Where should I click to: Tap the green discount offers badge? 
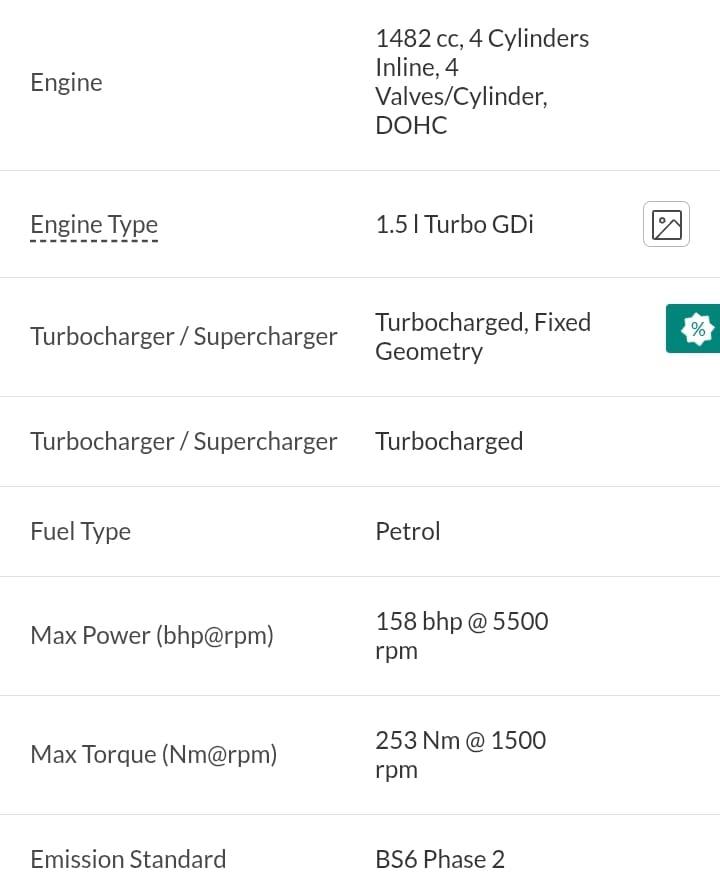(693, 329)
